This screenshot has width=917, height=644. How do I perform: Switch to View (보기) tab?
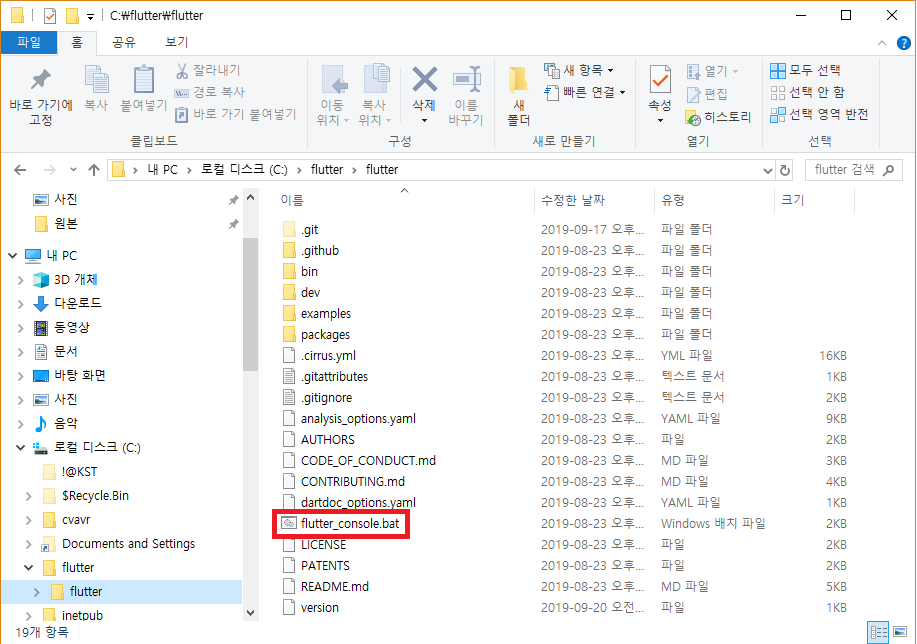[x=177, y=42]
